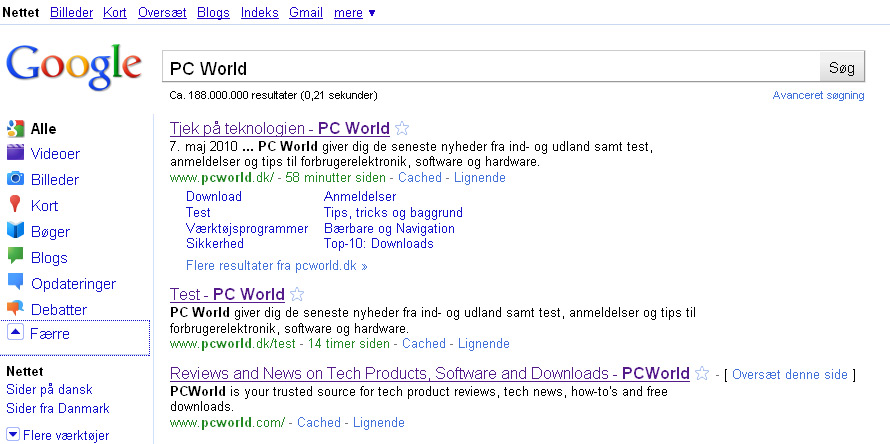
Task: Expand 'Flere værktøjer' in the sidebar
Action: 62,435
